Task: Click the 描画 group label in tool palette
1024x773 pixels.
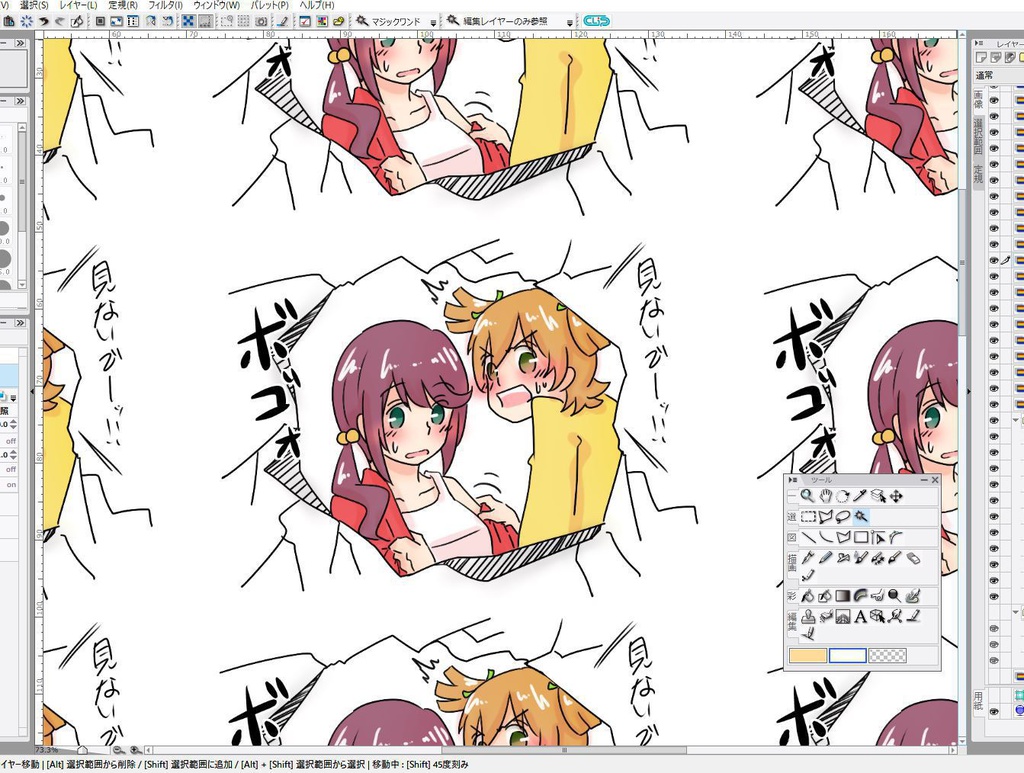Action: click(792, 563)
